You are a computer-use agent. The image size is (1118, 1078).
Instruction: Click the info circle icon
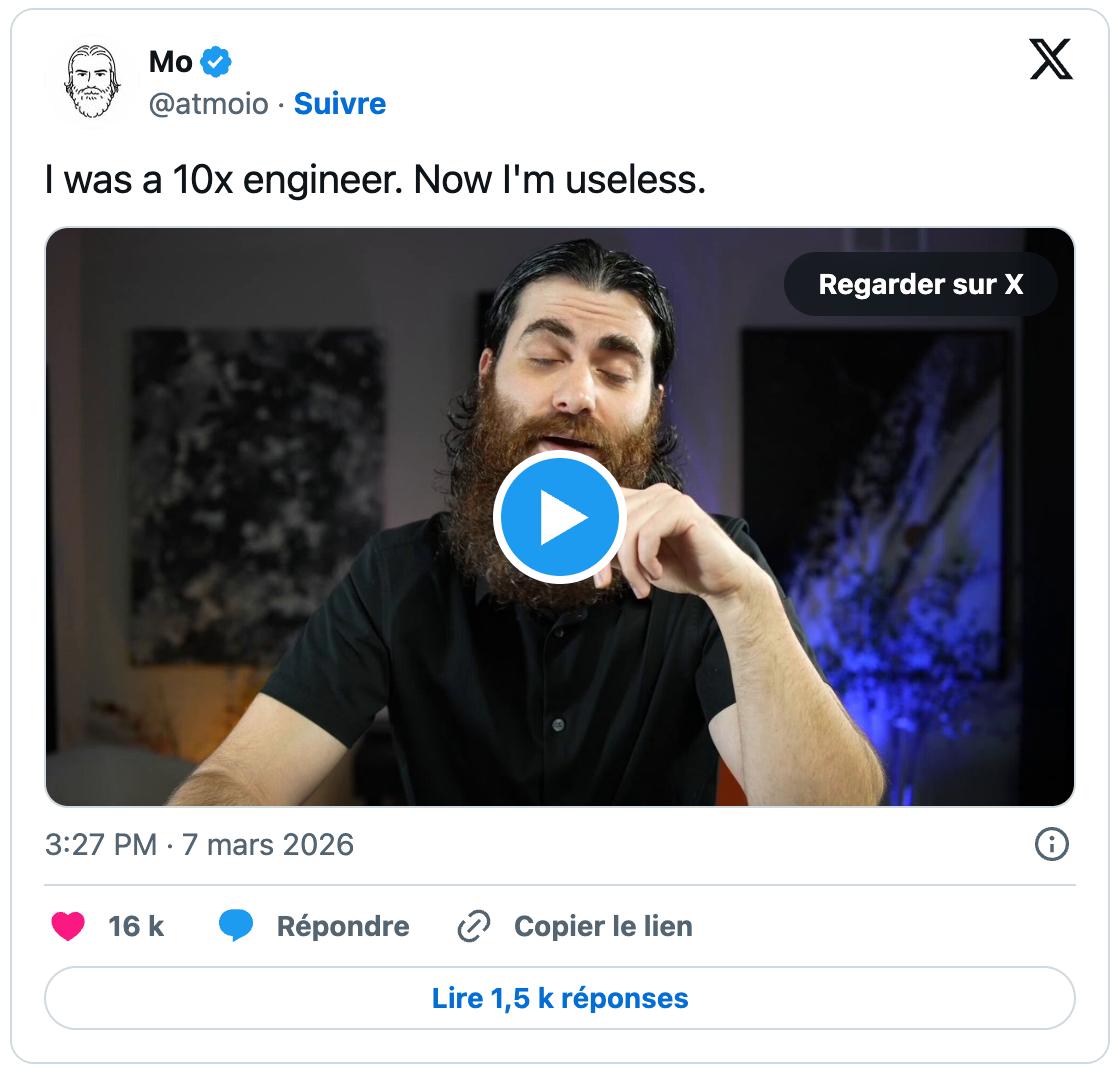1051,845
